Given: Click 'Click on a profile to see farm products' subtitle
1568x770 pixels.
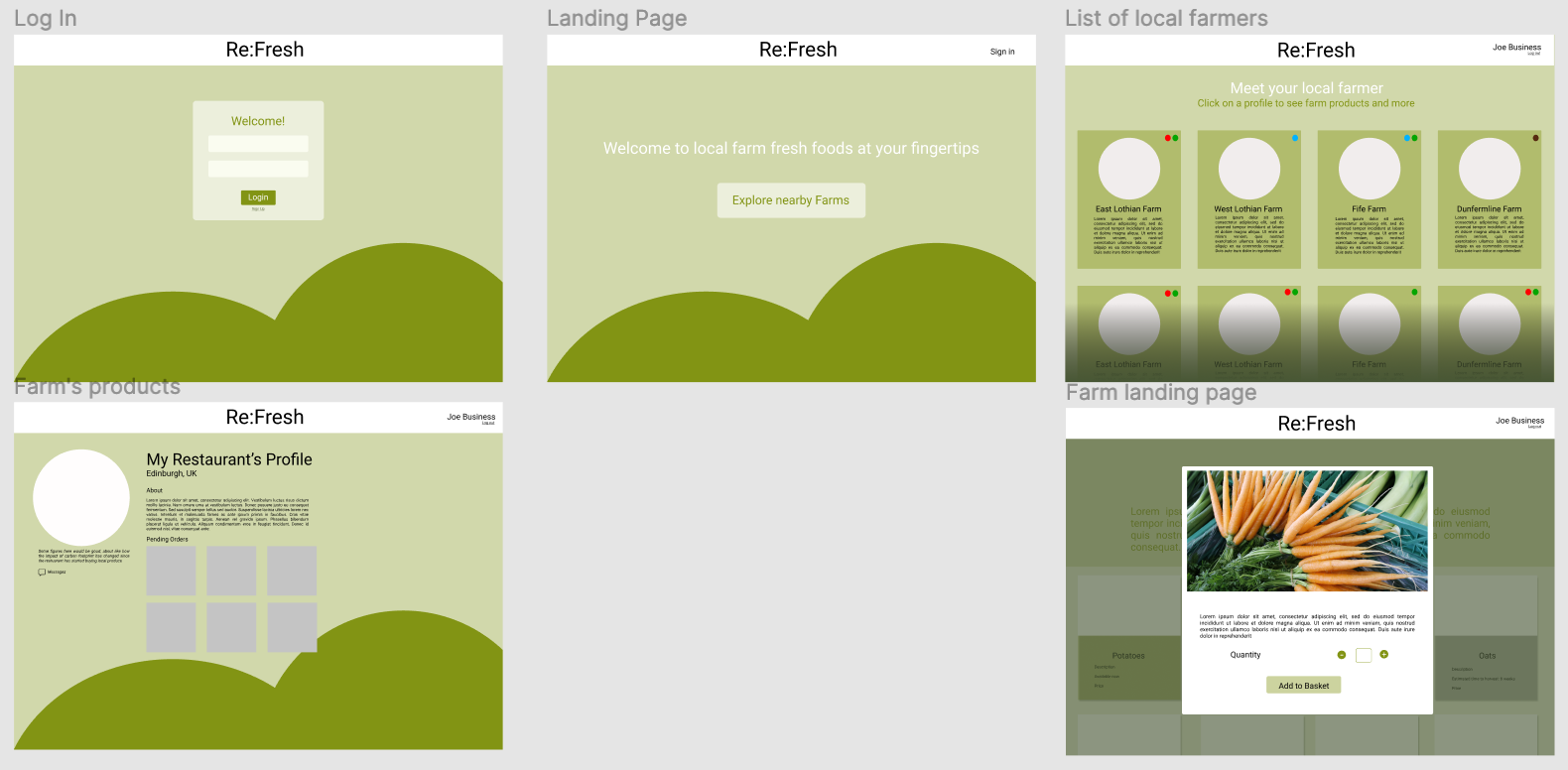Looking at the screenshot, I should click(x=1306, y=103).
